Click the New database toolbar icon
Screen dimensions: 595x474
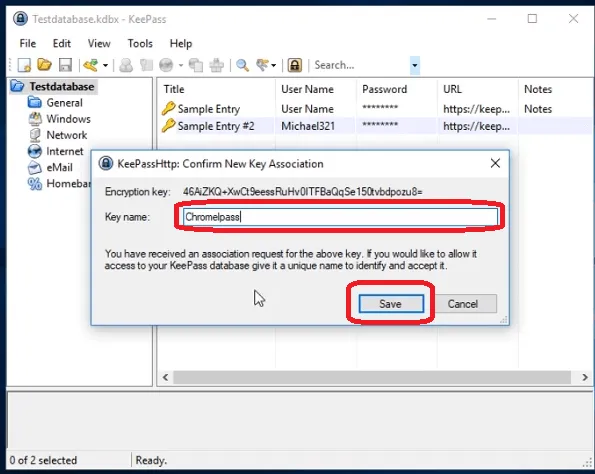pyautogui.click(x=24, y=65)
